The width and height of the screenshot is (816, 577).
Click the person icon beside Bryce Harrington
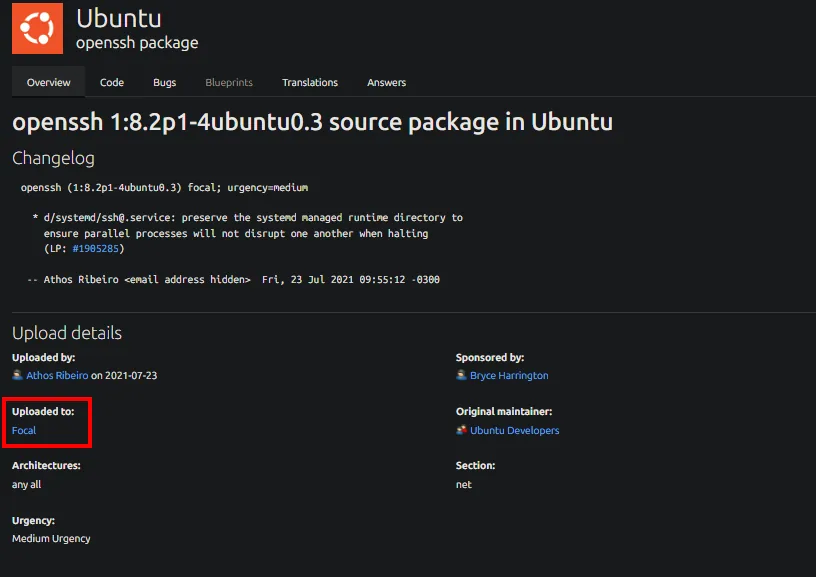[461, 375]
